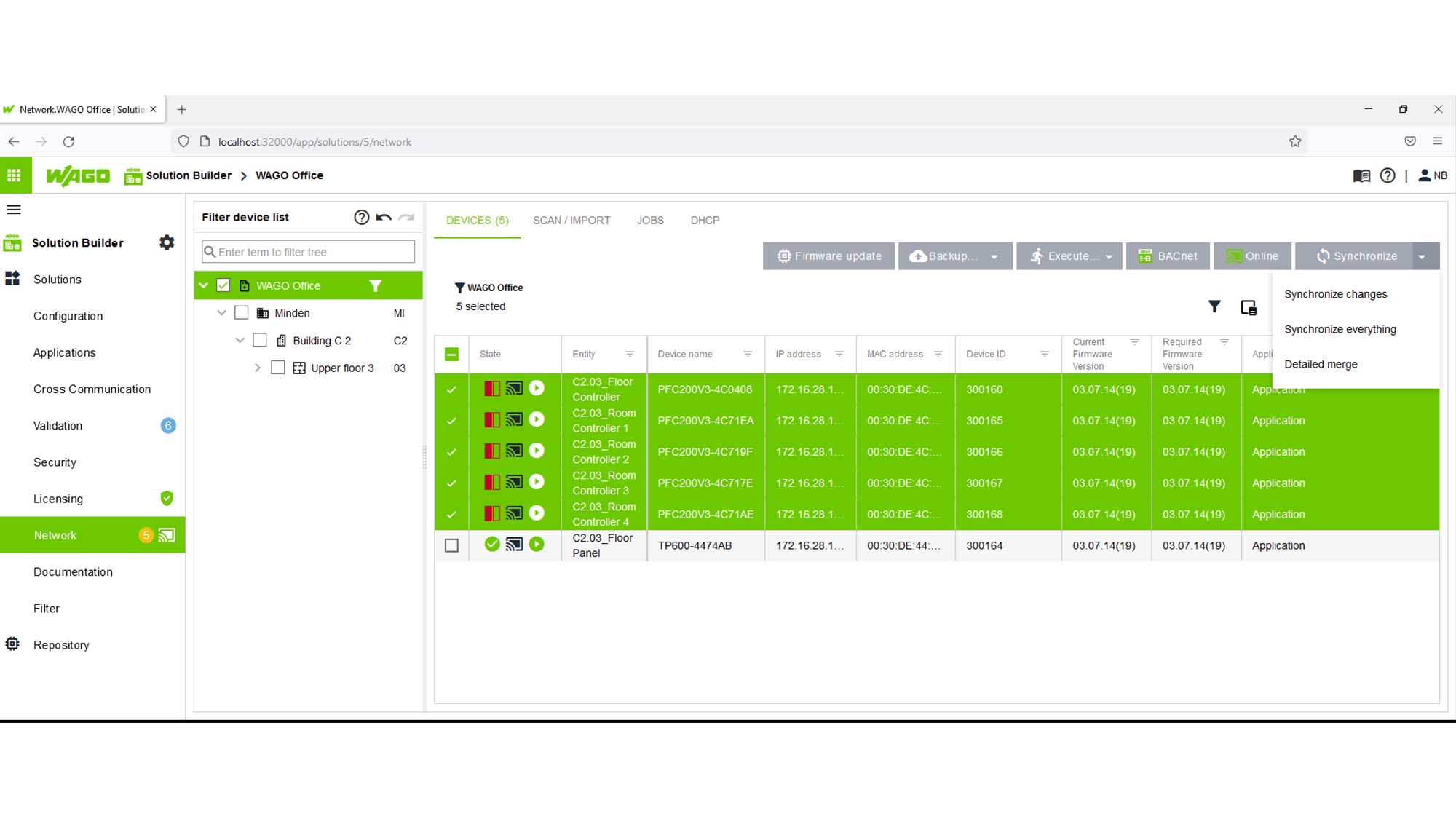Open the help question mark in filter panel

[x=361, y=217]
